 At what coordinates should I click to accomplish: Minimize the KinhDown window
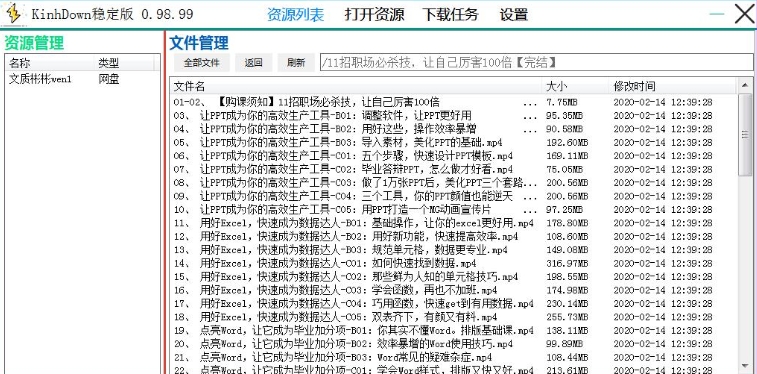coord(717,14)
